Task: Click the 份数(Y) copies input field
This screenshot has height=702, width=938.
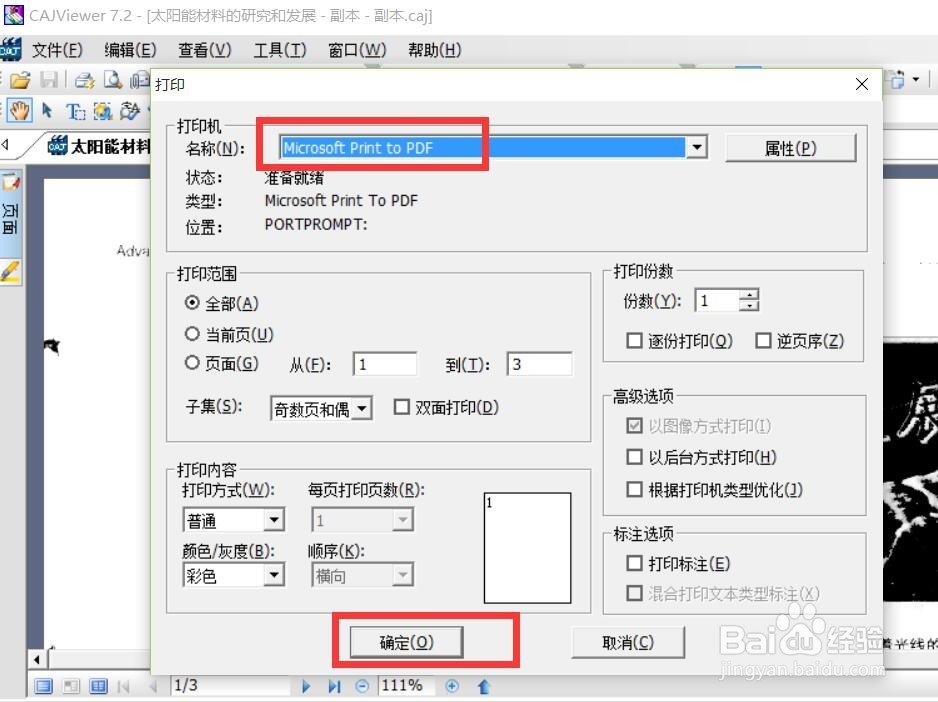Action: [717, 300]
